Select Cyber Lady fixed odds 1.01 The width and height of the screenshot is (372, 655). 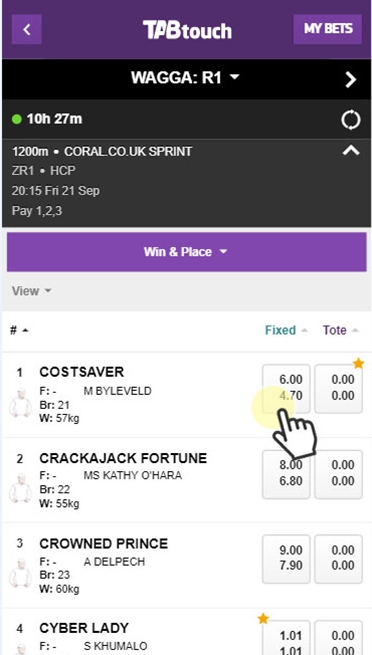[286, 638]
